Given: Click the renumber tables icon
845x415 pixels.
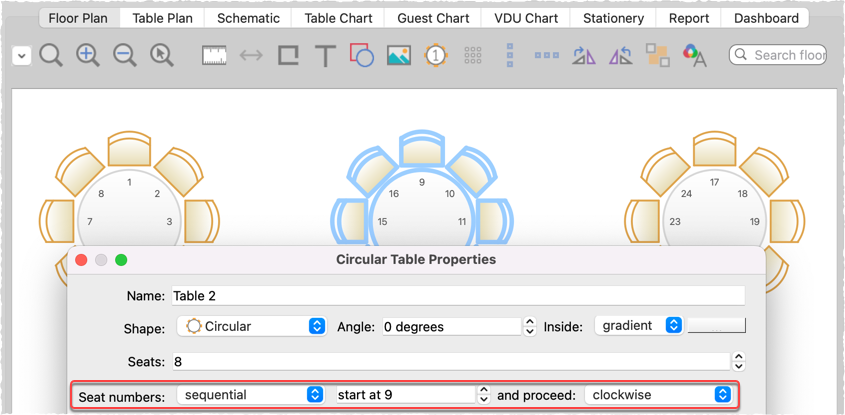Looking at the screenshot, I should [x=434, y=55].
